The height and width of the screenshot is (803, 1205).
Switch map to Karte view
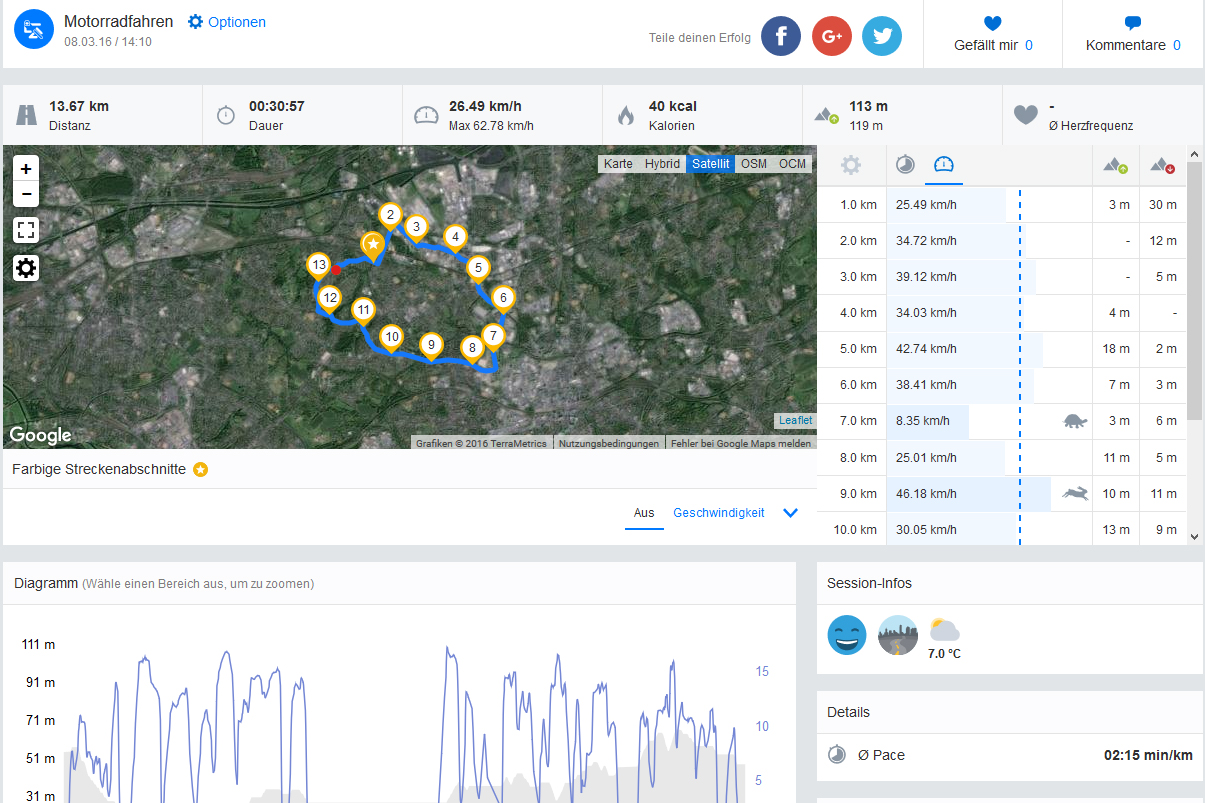coord(618,164)
